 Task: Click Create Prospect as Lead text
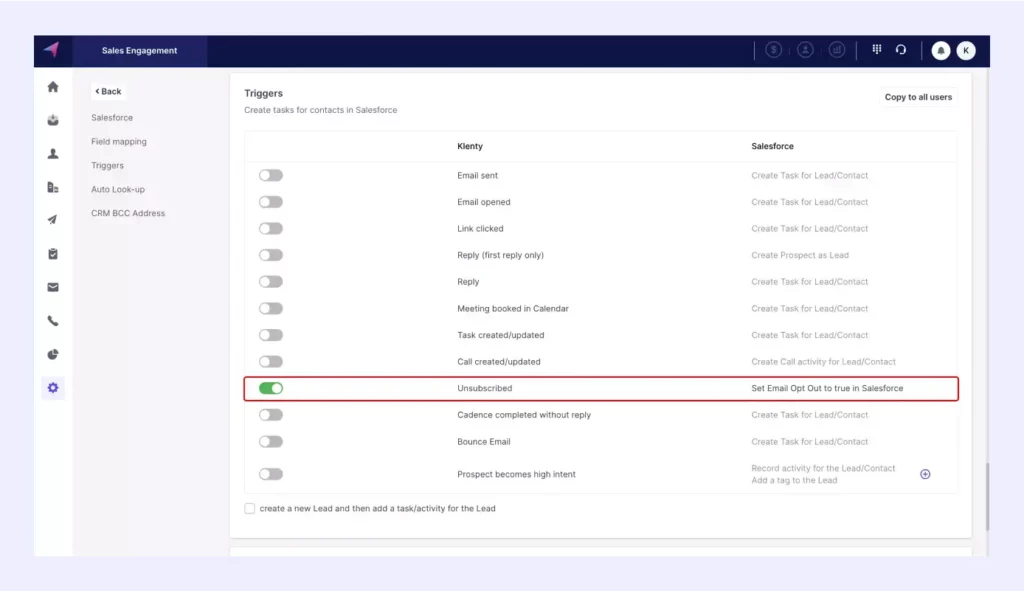click(x=800, y=255)
